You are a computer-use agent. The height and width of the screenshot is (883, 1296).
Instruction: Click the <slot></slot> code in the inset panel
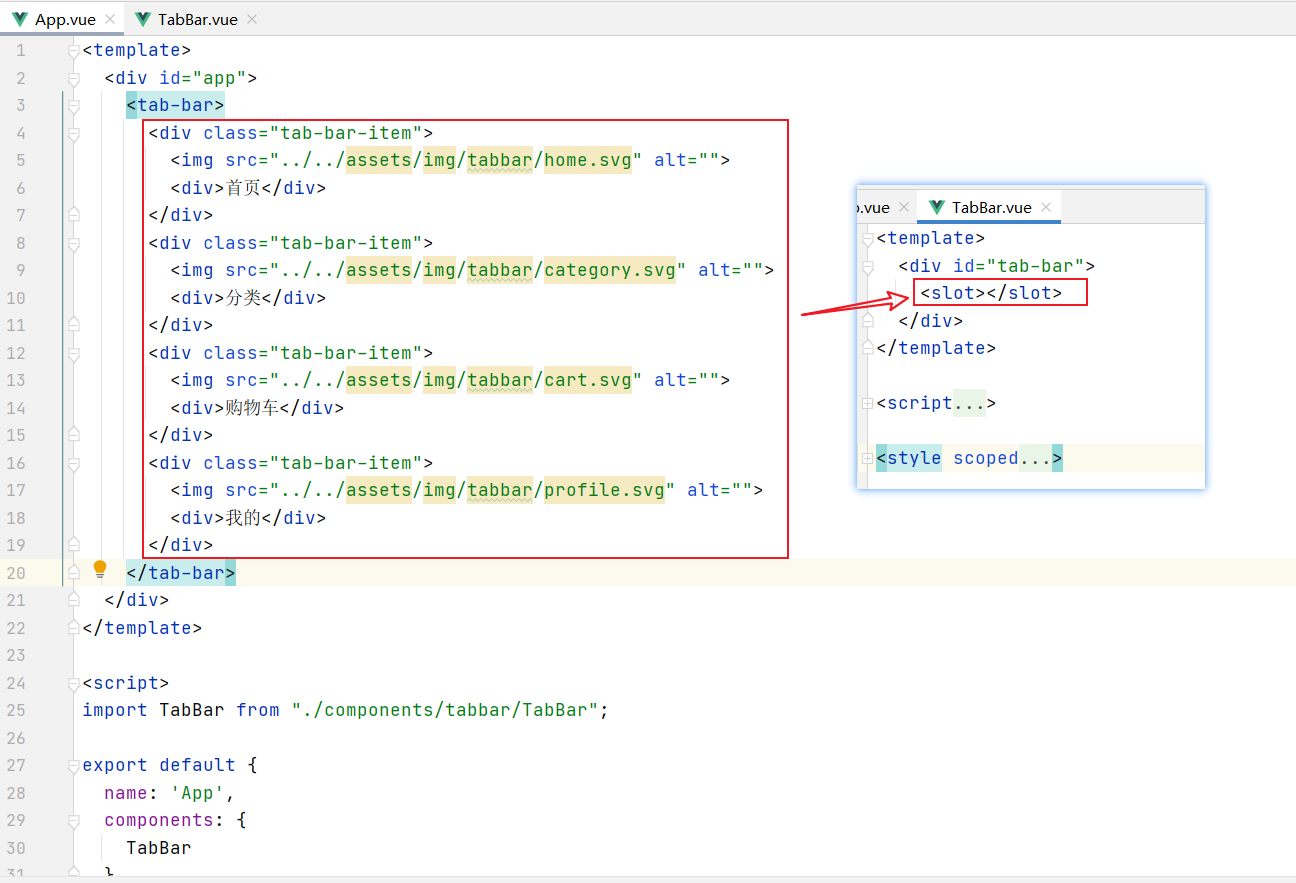[991, 293]
